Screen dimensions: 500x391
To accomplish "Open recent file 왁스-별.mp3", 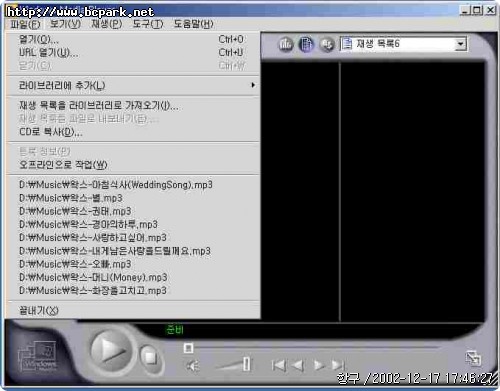I will pos(133,198).
